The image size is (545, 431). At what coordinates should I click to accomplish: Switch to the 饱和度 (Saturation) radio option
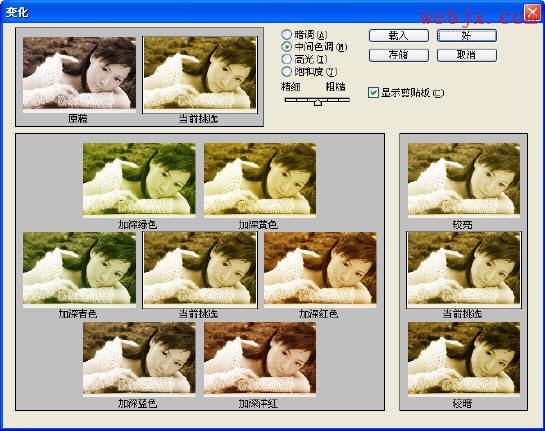pyautogui.click(x=286, y=72)
